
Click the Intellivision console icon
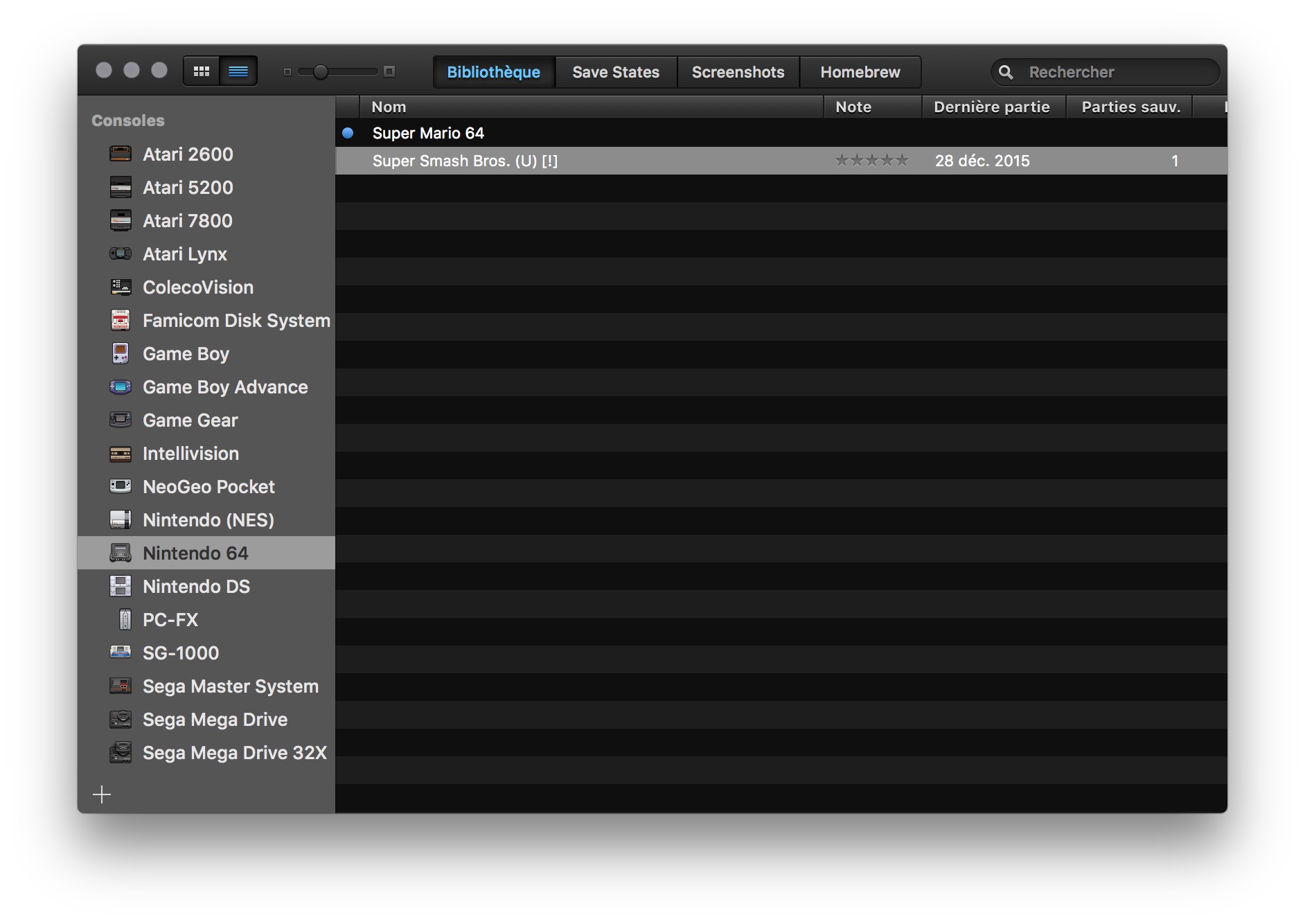click(x=121, y=454)
